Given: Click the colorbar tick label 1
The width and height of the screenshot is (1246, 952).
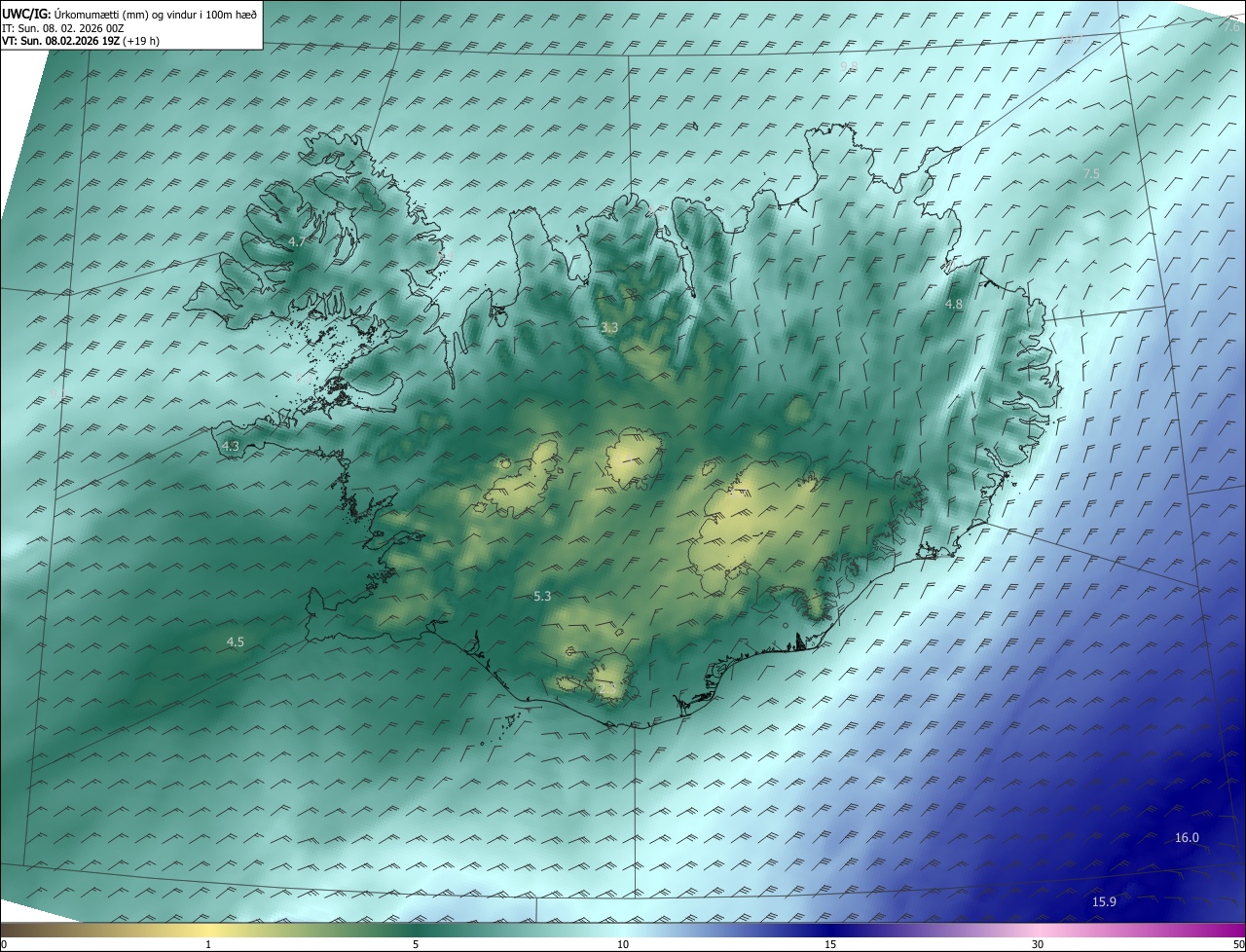Looking at the screenshot, I should tap(209, 945).
